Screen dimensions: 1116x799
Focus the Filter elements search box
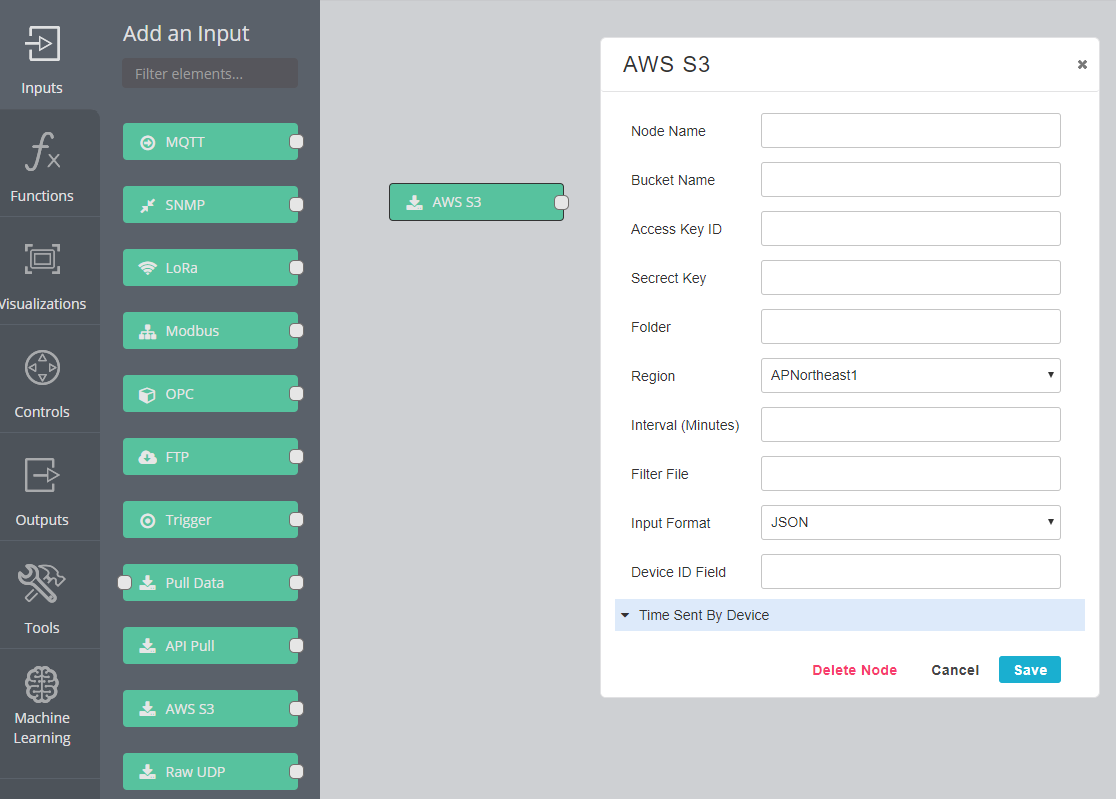210,73
